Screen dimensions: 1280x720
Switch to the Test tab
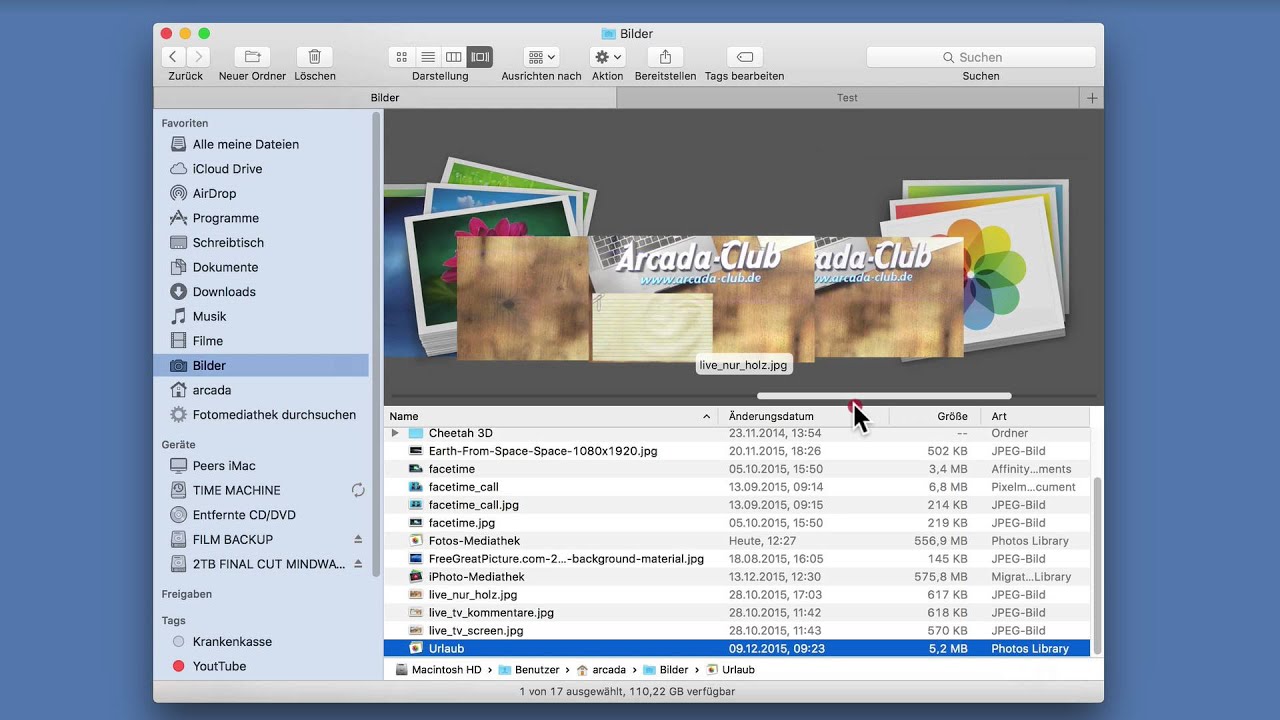tap(847, 98)
